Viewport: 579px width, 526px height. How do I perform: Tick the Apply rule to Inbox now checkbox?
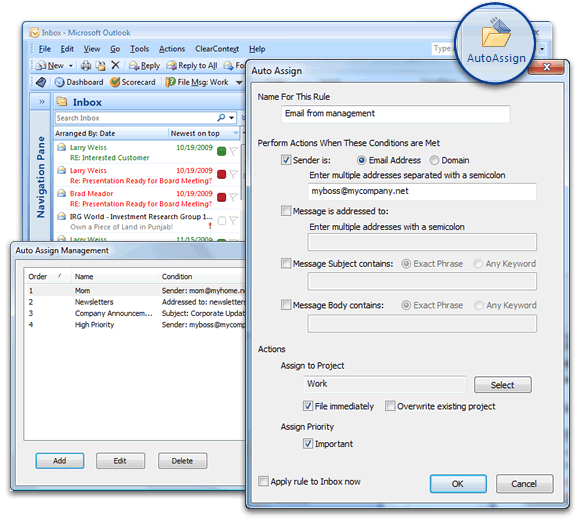263,481
